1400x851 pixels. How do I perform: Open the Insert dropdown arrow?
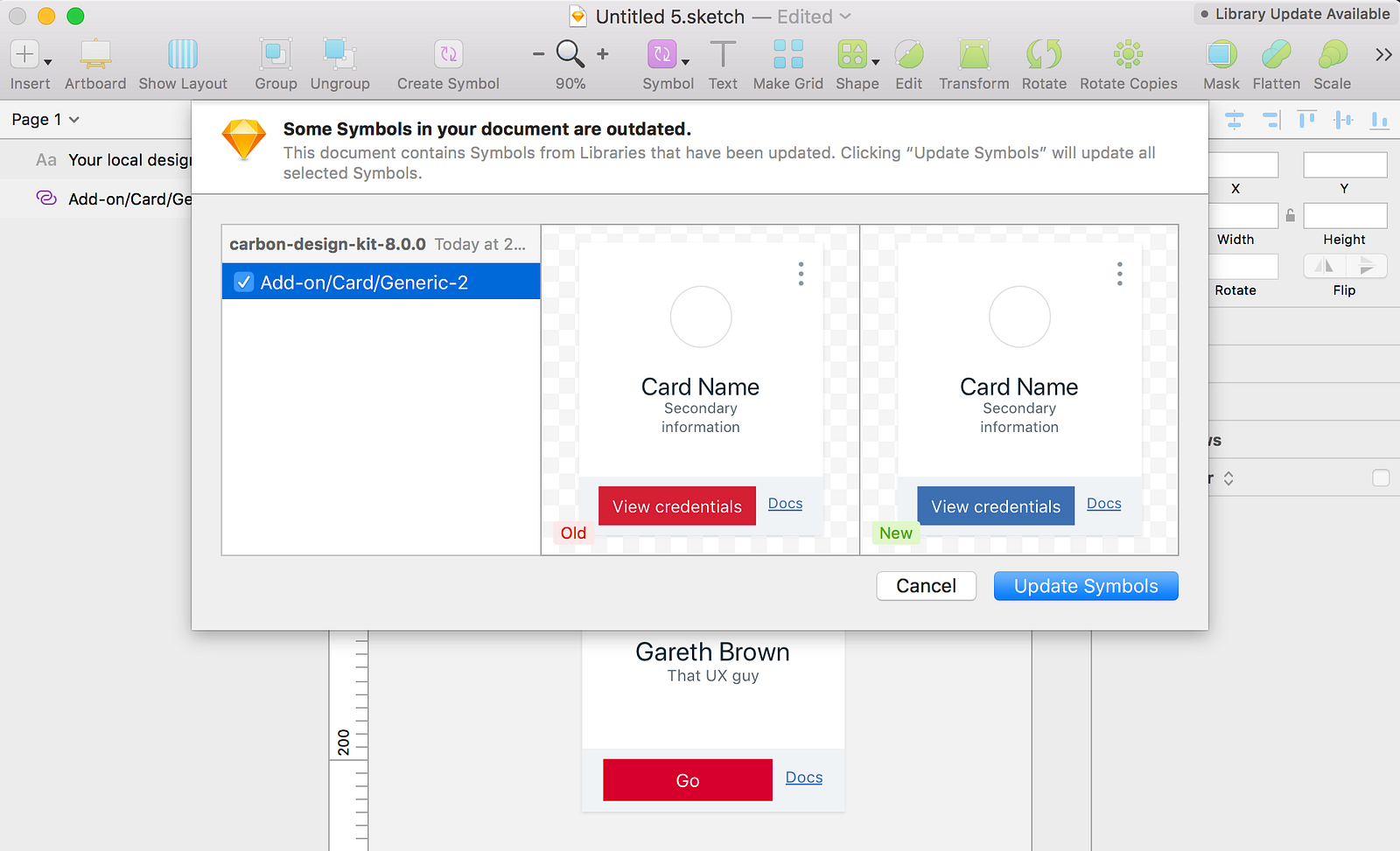[x=48, y=62]
